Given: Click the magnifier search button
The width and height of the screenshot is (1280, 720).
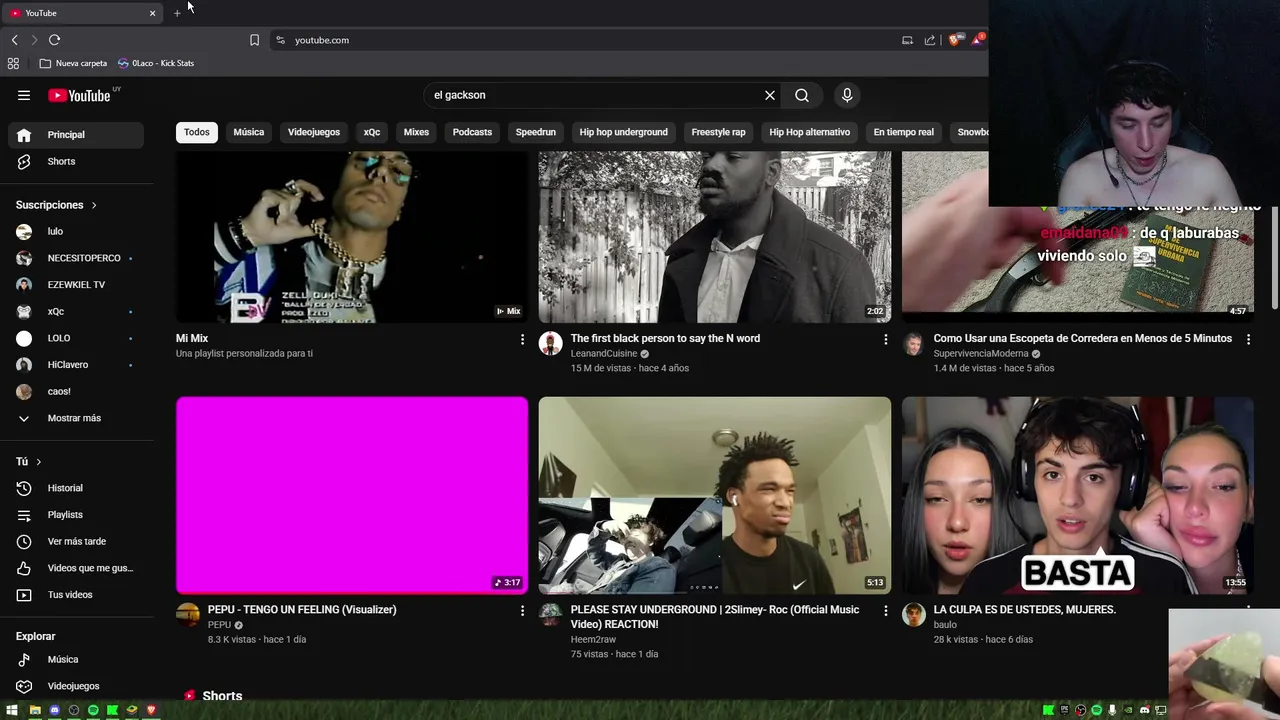Looking at the screenshot, I should click(802, 95).
